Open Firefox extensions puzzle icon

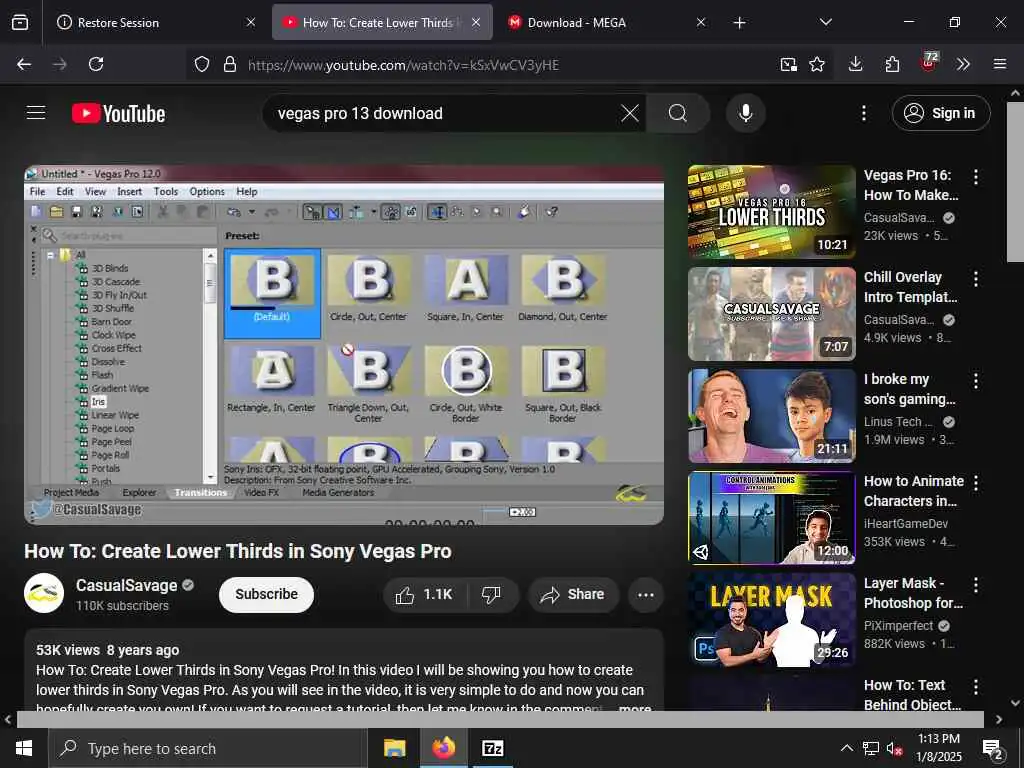pos(892,64)
